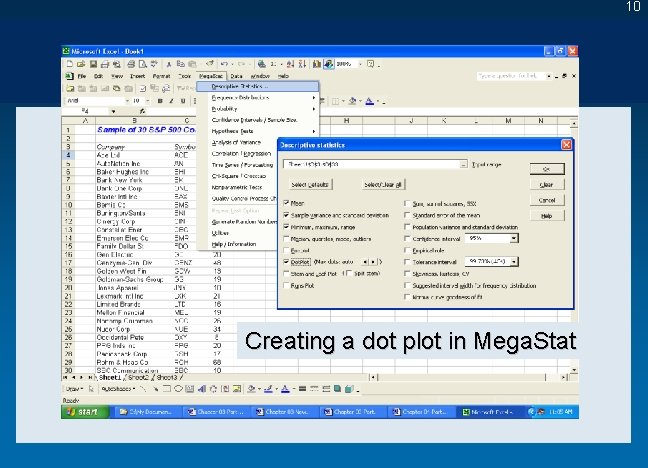648x468 pixels.
Task: Click the Windows Start button
Action: pyautogui.click(x=85, y=412)
